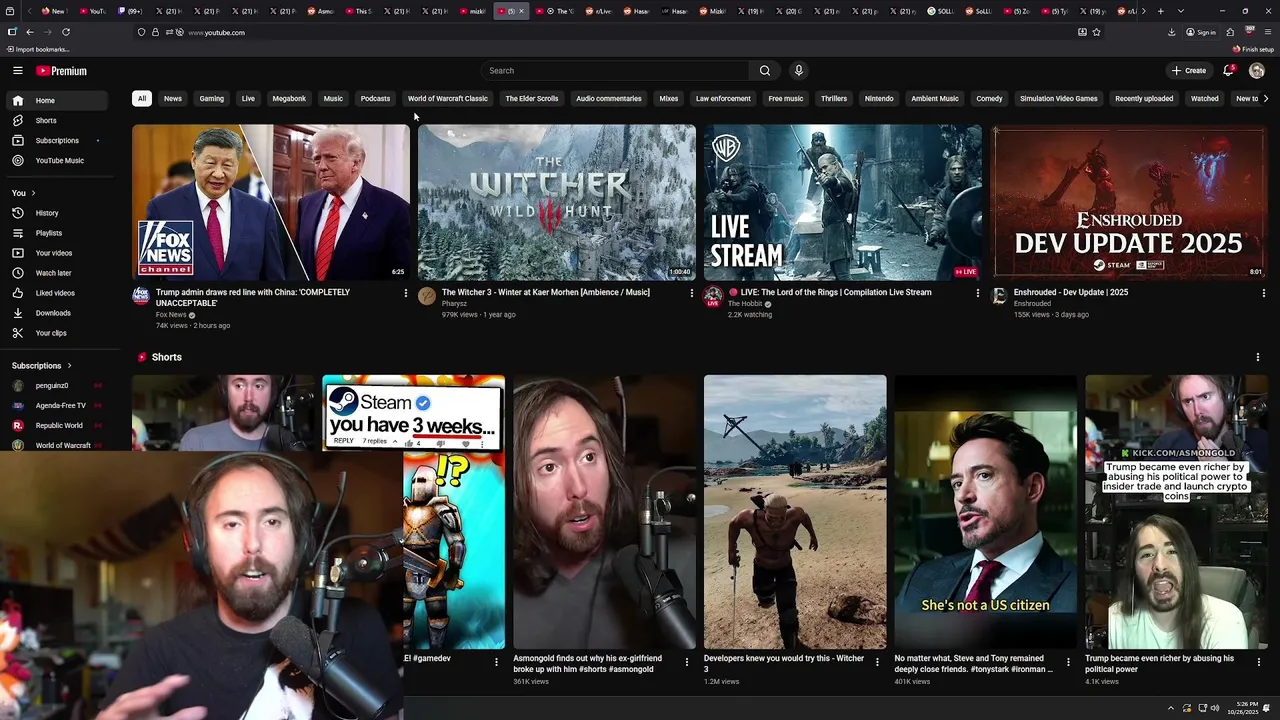
Task: Start voice search with microphone icon
Action: (798, 71)
